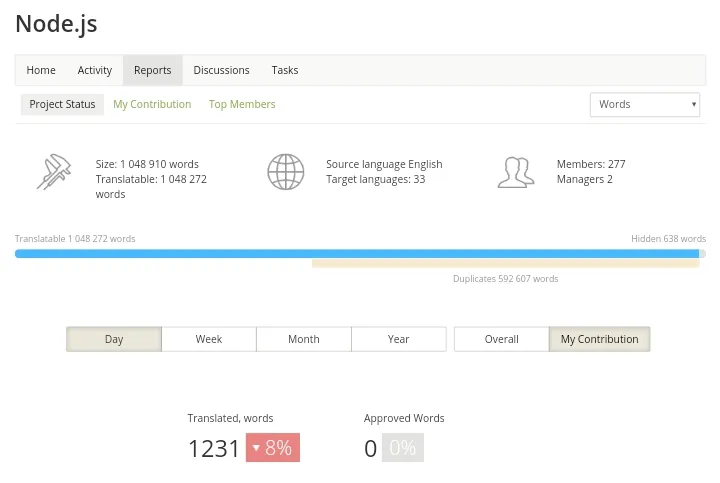
Task: Select the Week period toggle
Action: click(x=209, y=339)
